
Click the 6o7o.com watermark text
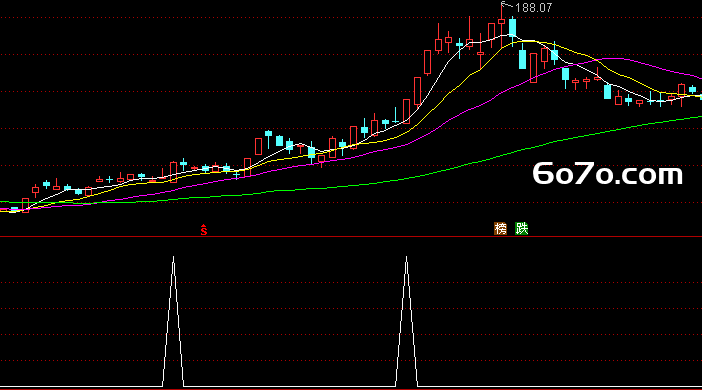(608, 174)
